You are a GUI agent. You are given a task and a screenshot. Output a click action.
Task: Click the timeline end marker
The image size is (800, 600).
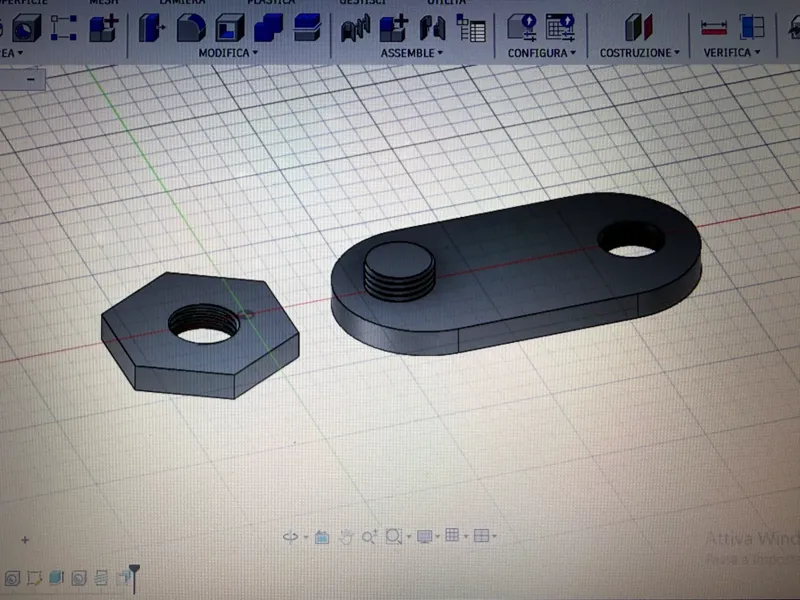[x=134, y=578]
